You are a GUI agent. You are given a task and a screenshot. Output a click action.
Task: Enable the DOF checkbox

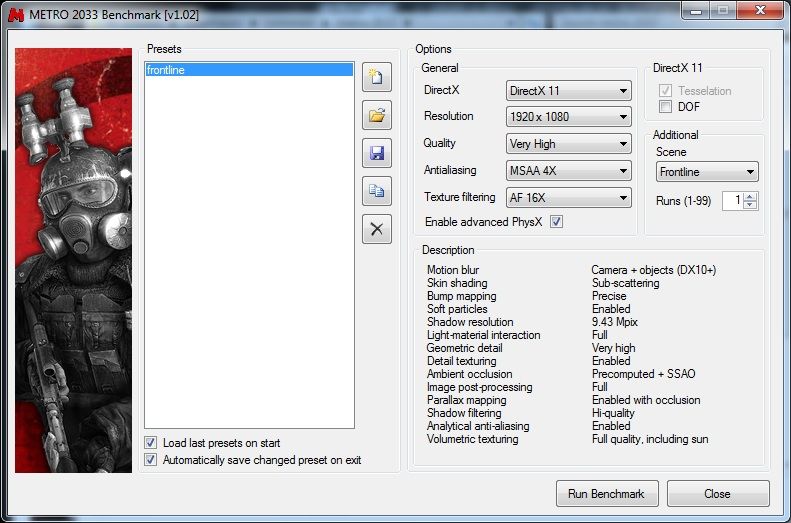(x=665, y=106)
